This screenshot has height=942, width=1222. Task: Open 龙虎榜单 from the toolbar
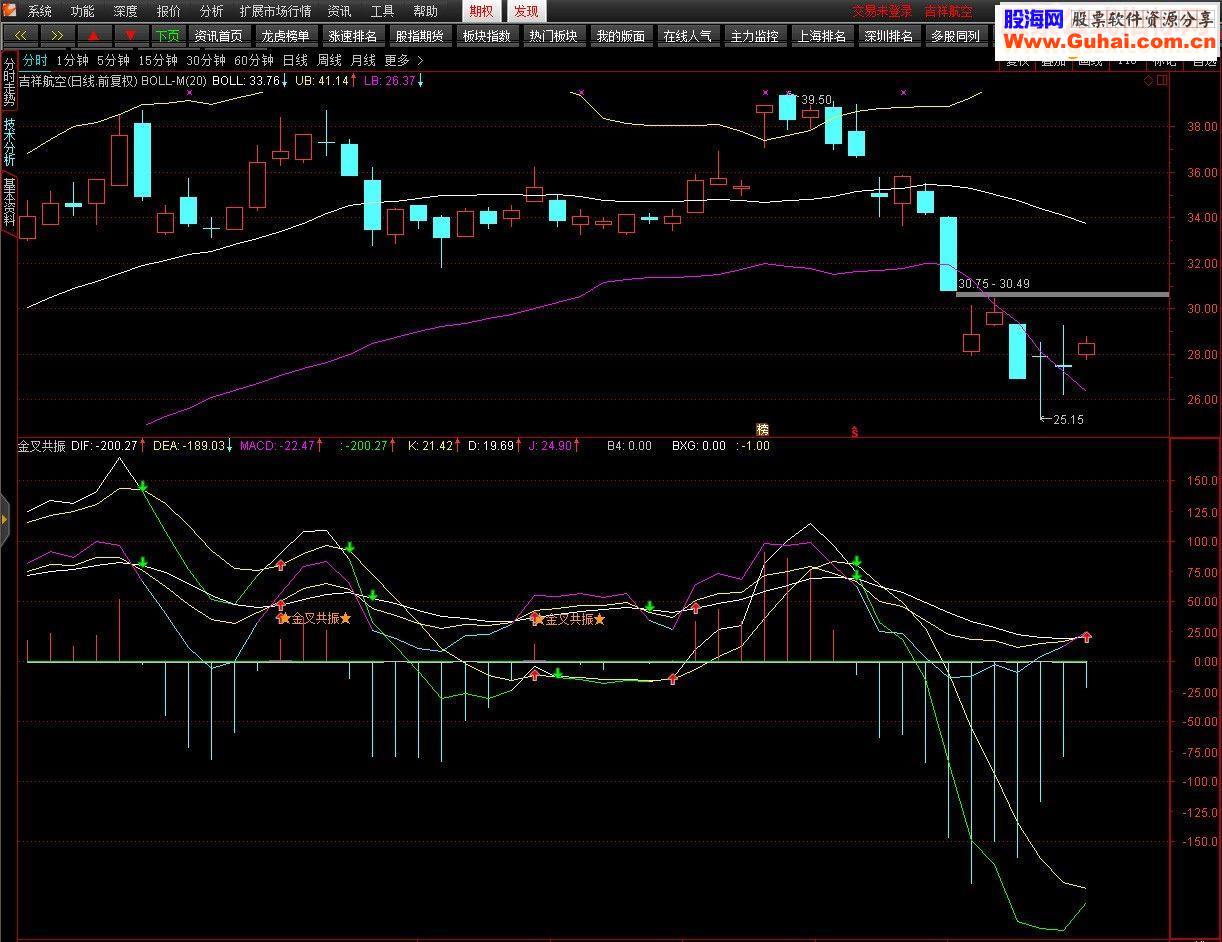pos(285,36)
